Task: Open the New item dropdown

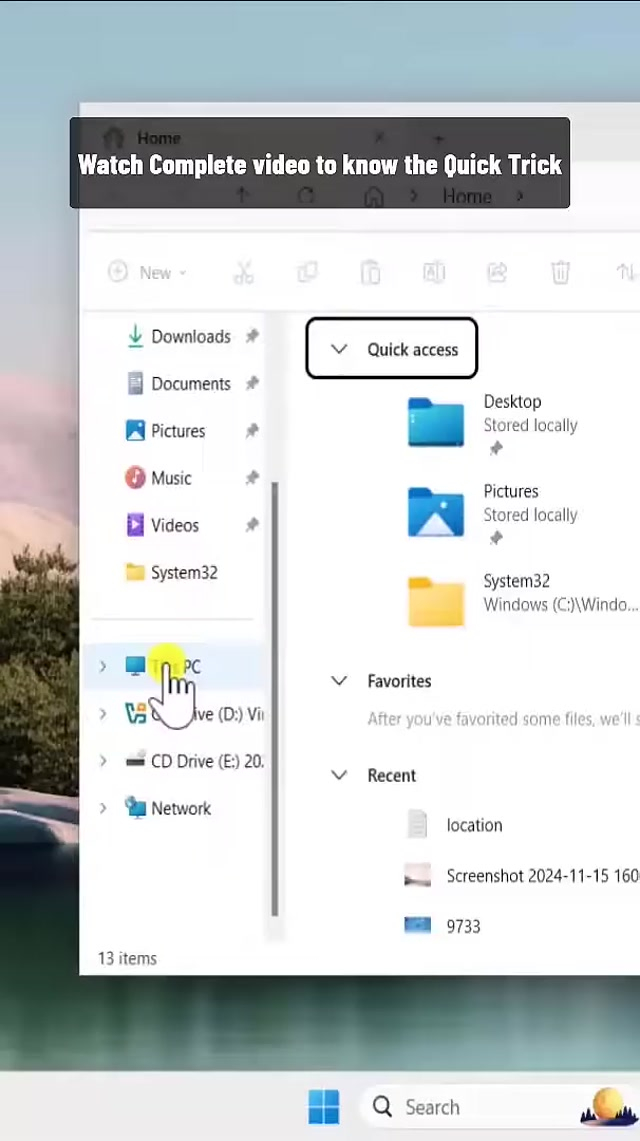Action: coord(147,272)
